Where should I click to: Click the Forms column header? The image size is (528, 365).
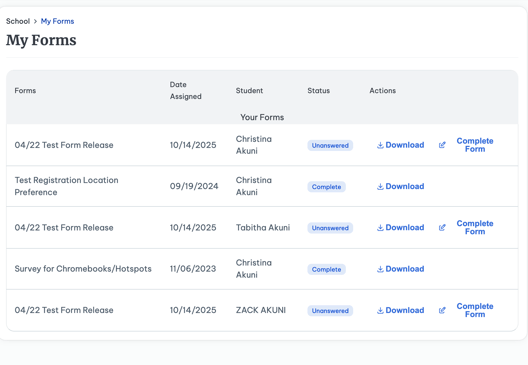pyautogui.click(x=25, y=91)
